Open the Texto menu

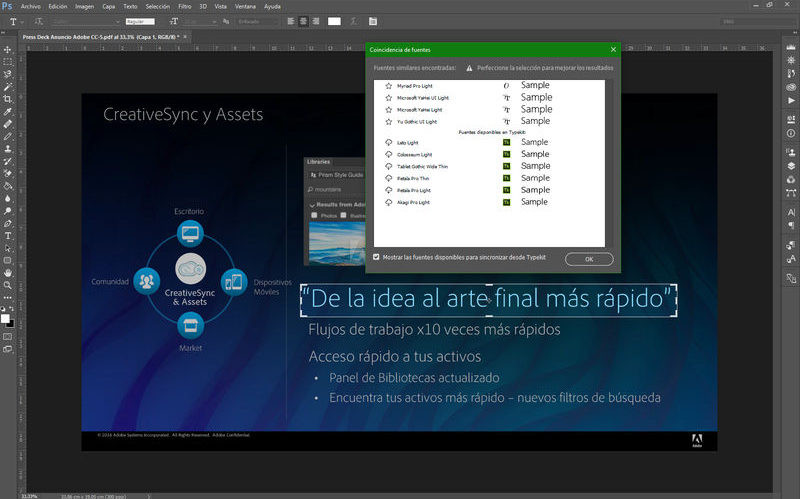[x=130, y=7]
